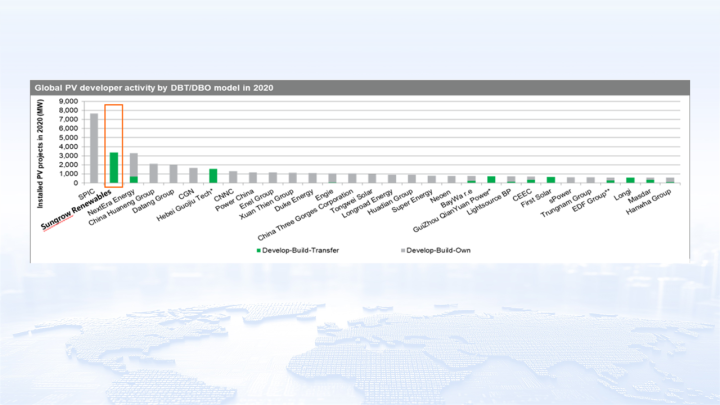The width and height of the screenshot is (720, 405).
Task: Click the chart title "Global PV developer activity by DBT/DBO model in 2020"
Action: click(154, 88)
